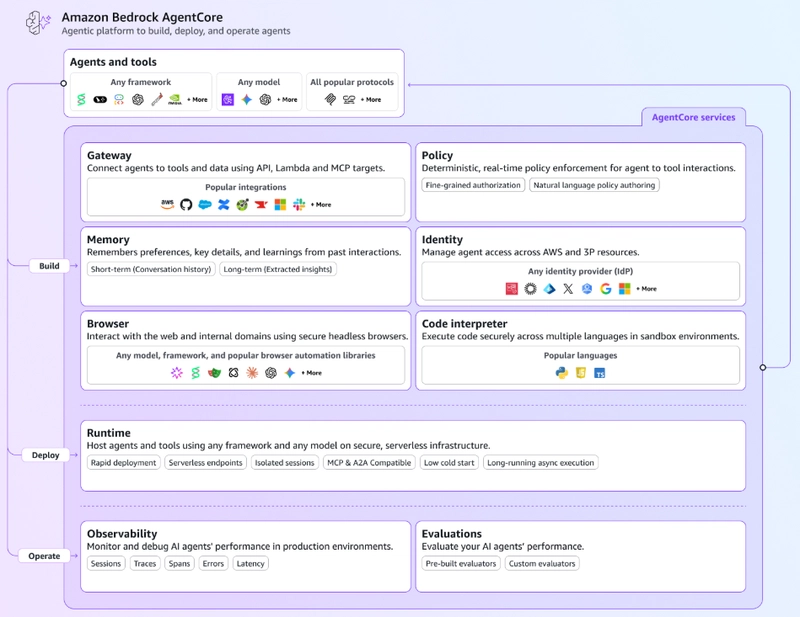Select the X logo in the Identity panel

point(568,289)
